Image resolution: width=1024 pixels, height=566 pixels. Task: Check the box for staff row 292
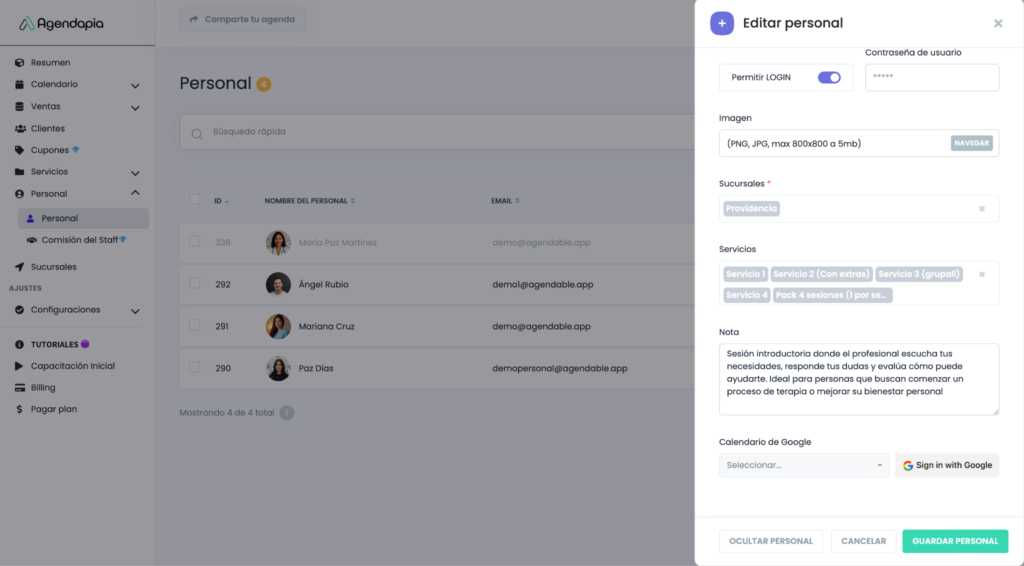tap(194, 284)
